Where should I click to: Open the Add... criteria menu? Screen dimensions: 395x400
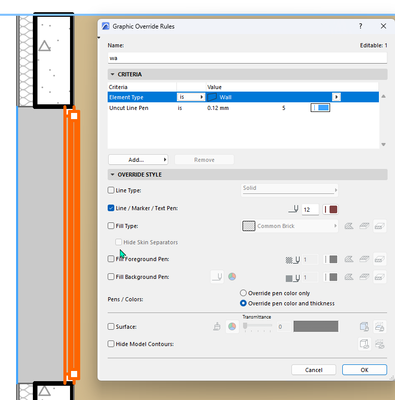coord(138,160)
